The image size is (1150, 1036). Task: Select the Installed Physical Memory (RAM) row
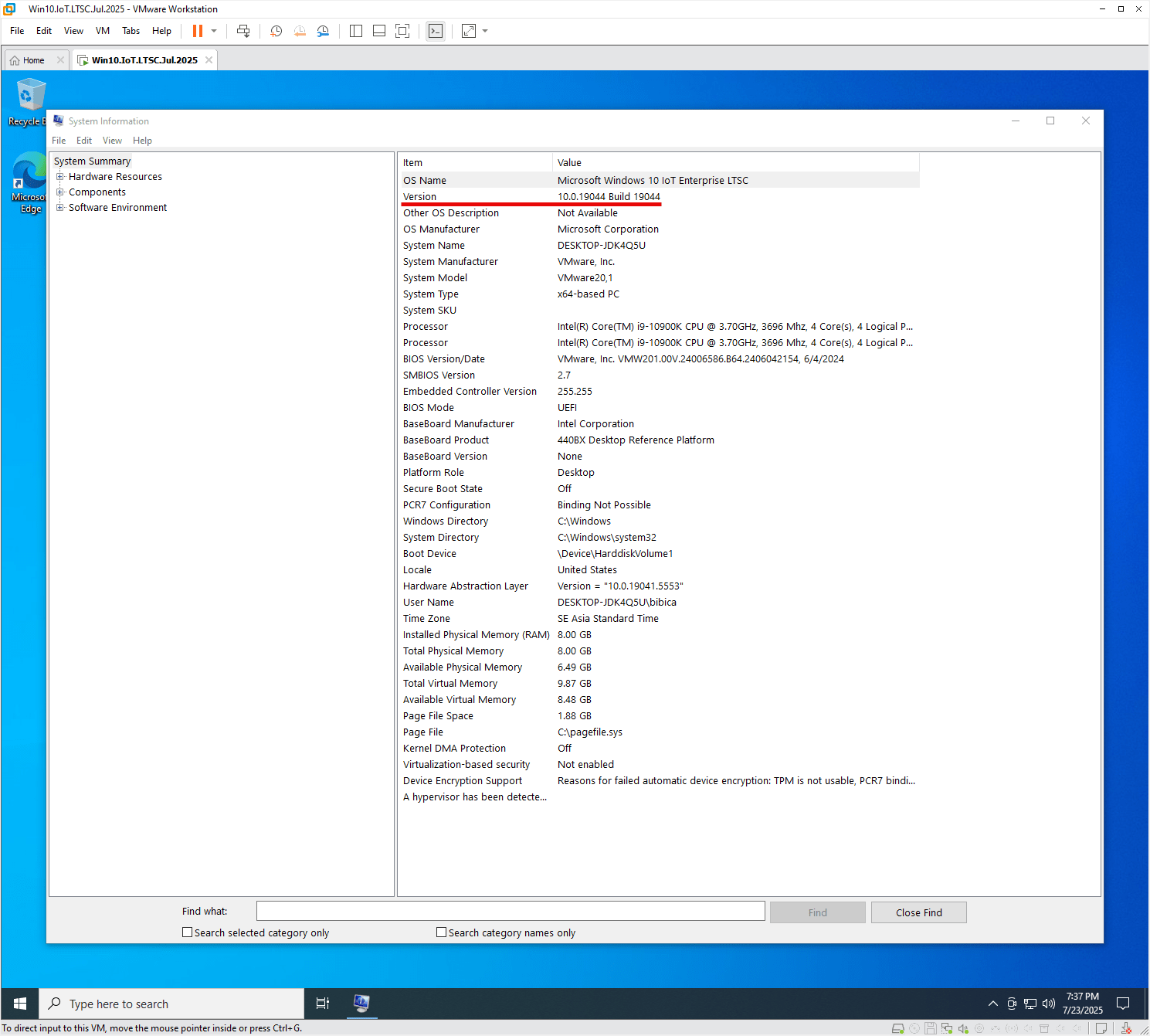659,635
